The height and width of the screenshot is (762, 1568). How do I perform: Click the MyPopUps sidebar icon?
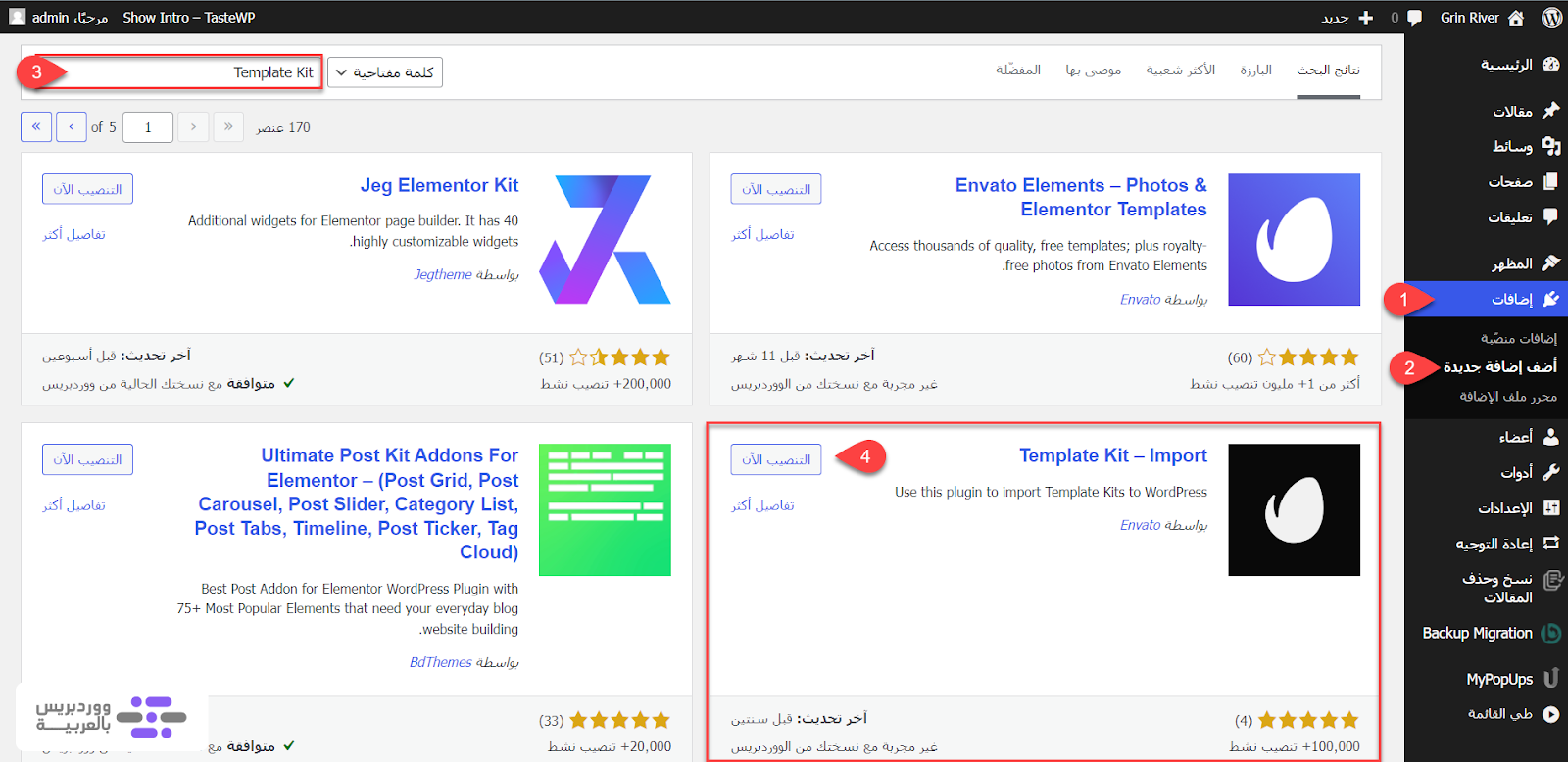1550,678
